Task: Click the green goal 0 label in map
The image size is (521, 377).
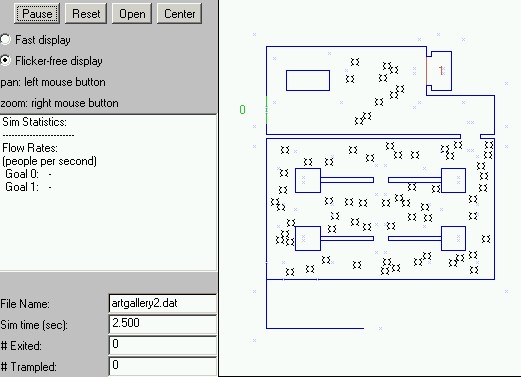Action: pos(242,109)
